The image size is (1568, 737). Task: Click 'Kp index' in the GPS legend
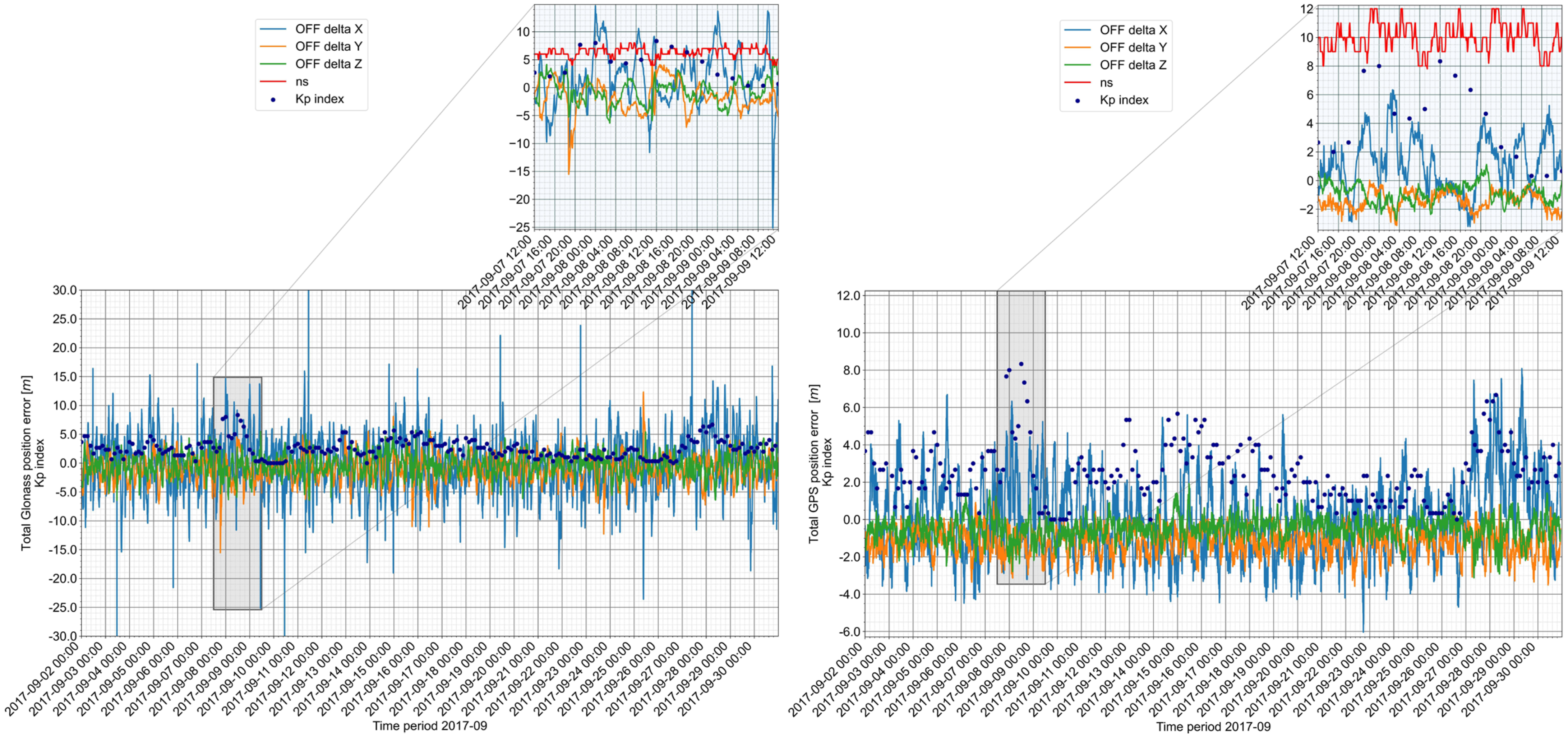(x=1124, y=100)
